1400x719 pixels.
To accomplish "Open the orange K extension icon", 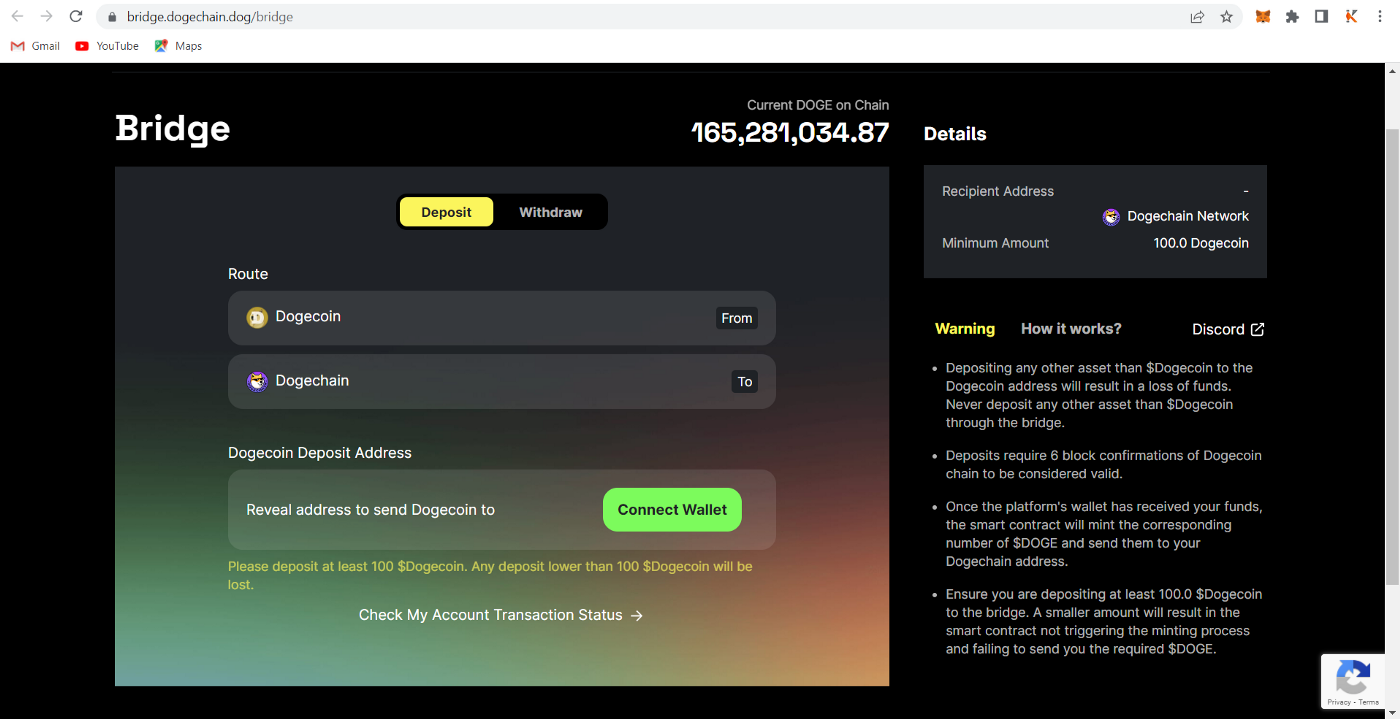I will click(1351, 17).
